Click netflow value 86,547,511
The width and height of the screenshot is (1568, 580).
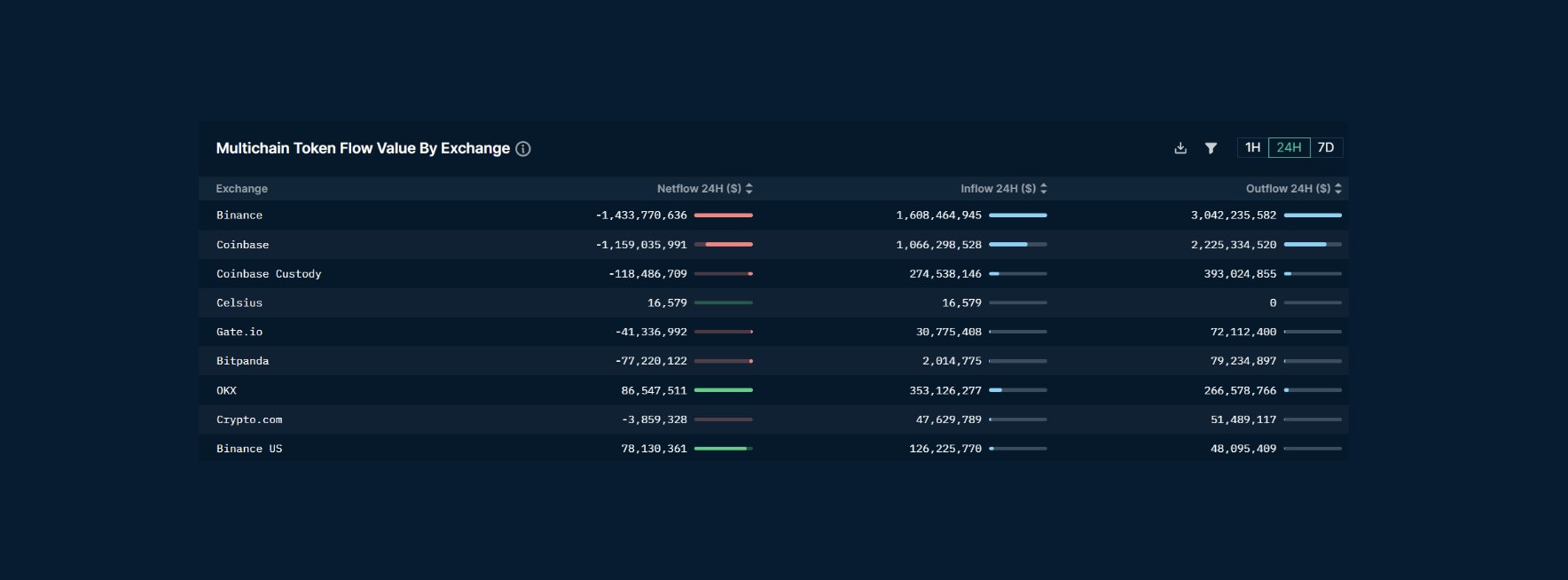(x=654, y=390)
